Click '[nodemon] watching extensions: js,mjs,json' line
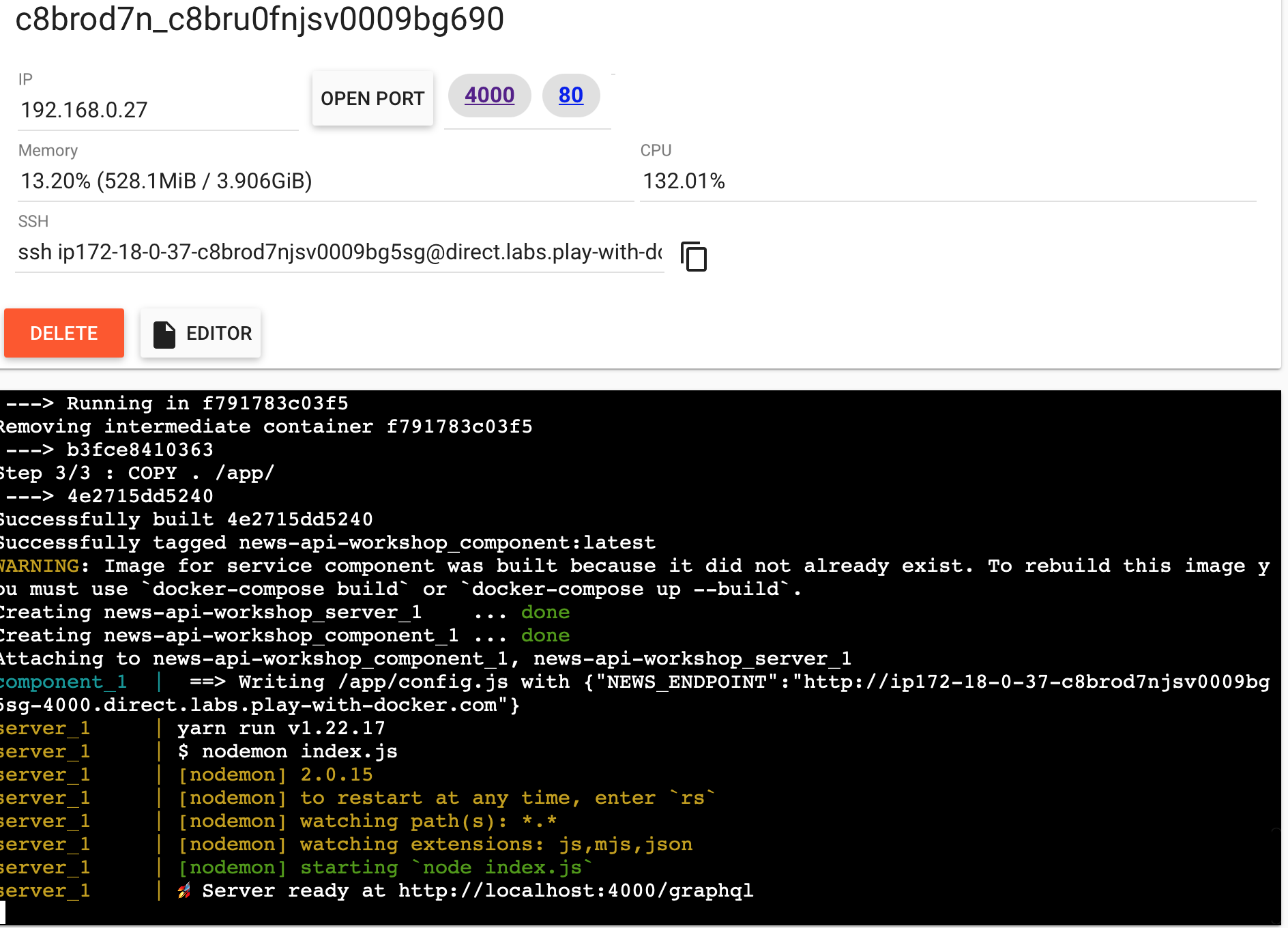Viewport: 1288px width, 928px height. [435, 844]
